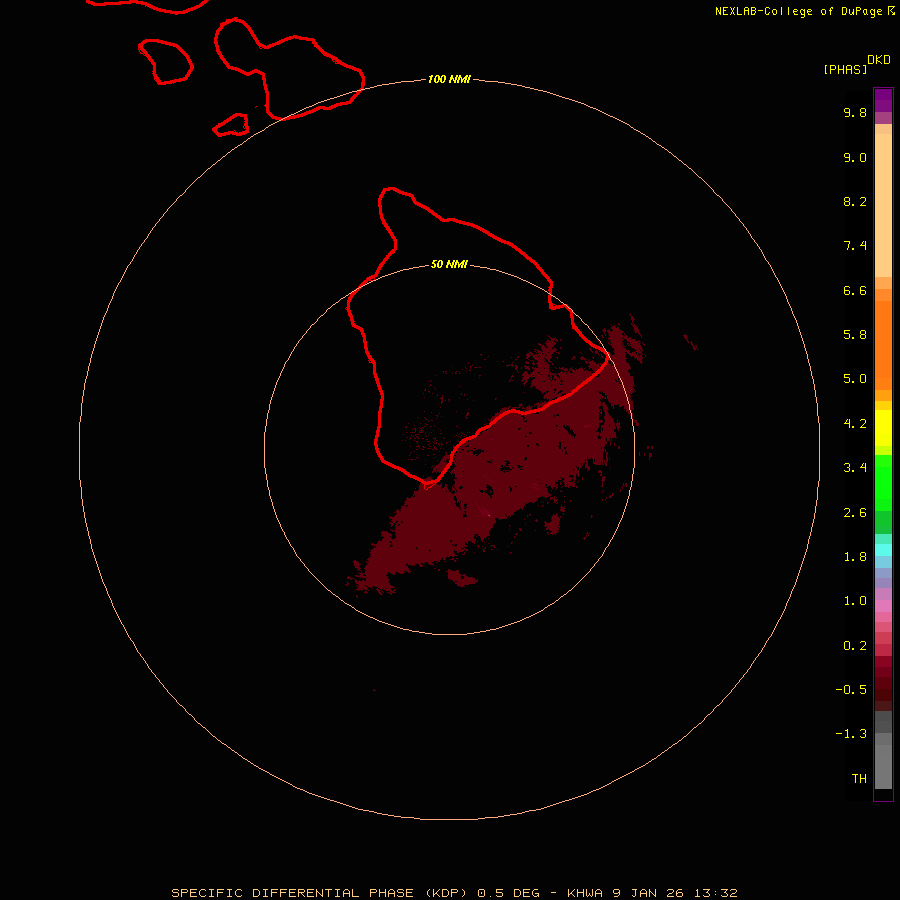Click the 5.0 color scale value
This screenshot has width=900, height=900.
point(855,379)
